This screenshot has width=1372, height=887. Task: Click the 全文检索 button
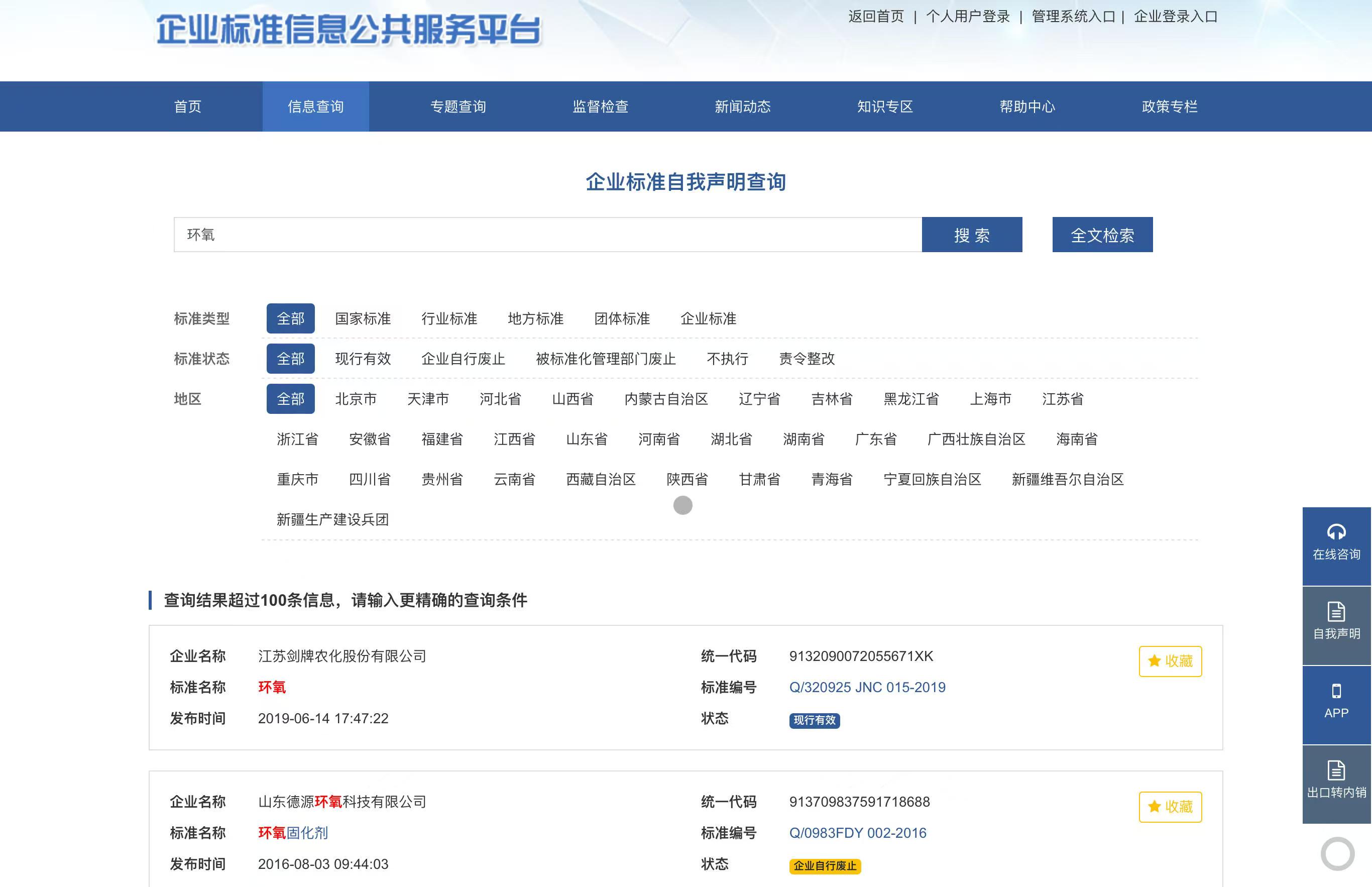[x=1102, y=235]
